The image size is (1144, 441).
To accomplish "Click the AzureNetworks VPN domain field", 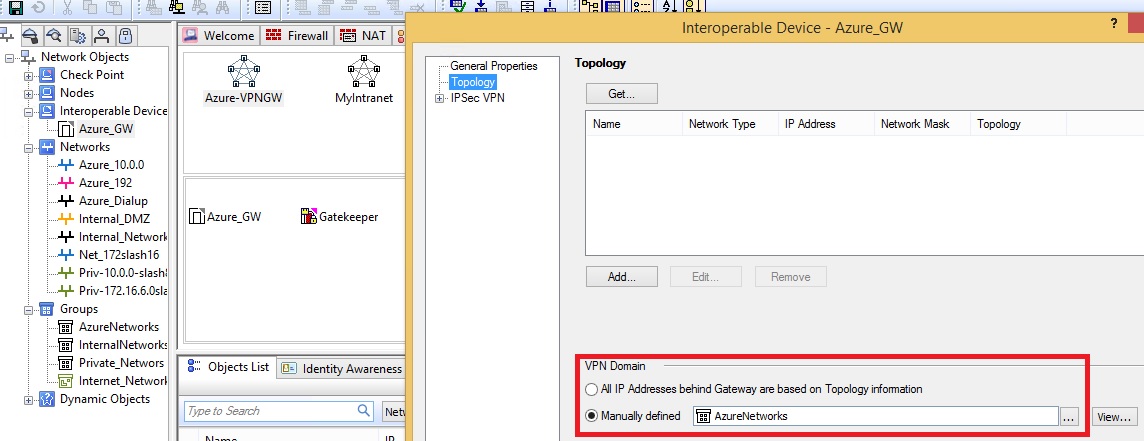I will 875,416.
